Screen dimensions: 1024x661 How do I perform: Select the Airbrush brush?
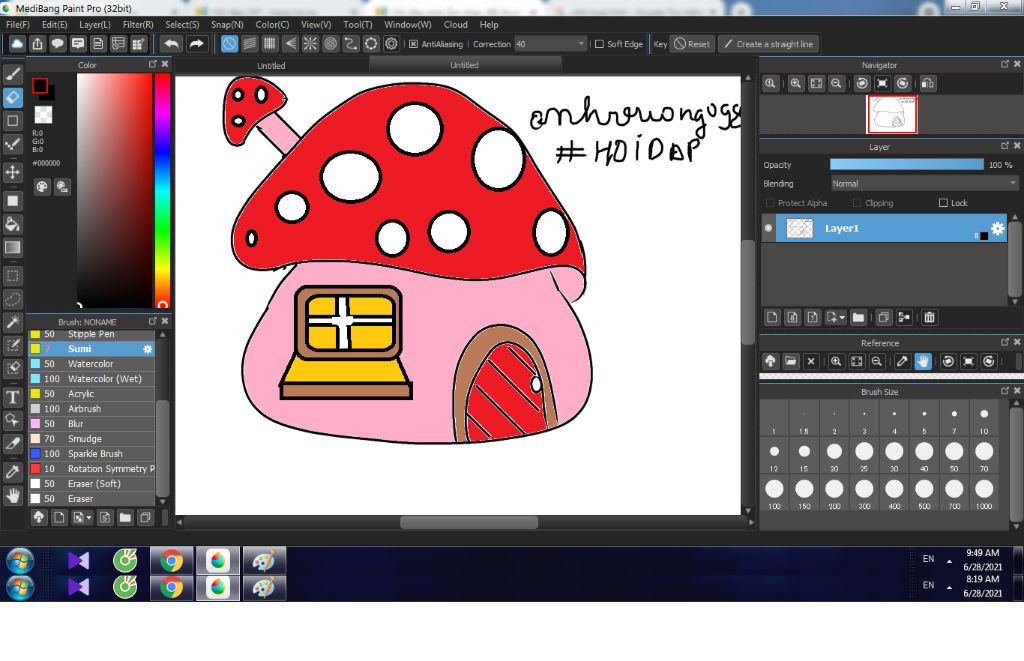(x=92, y=409)
